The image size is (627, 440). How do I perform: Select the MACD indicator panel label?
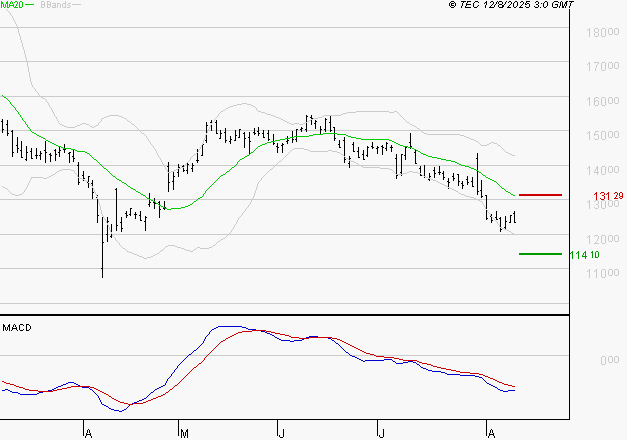(x=17, y=328)
